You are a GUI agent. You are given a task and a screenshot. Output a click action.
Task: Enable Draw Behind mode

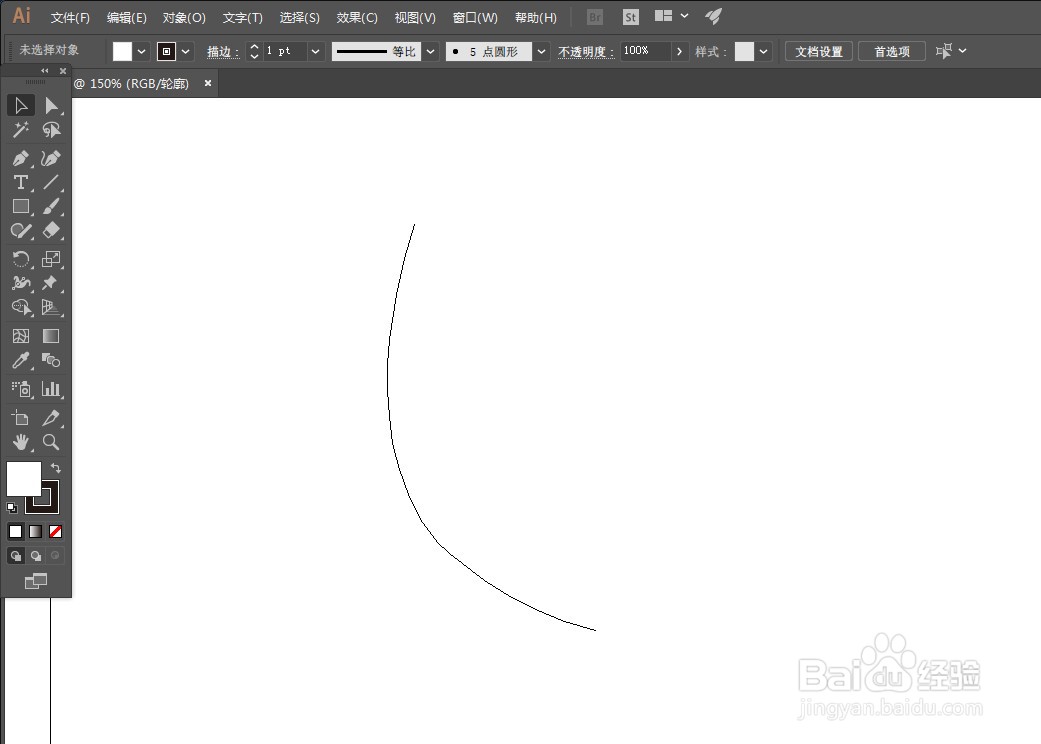[x=36, y=556]
